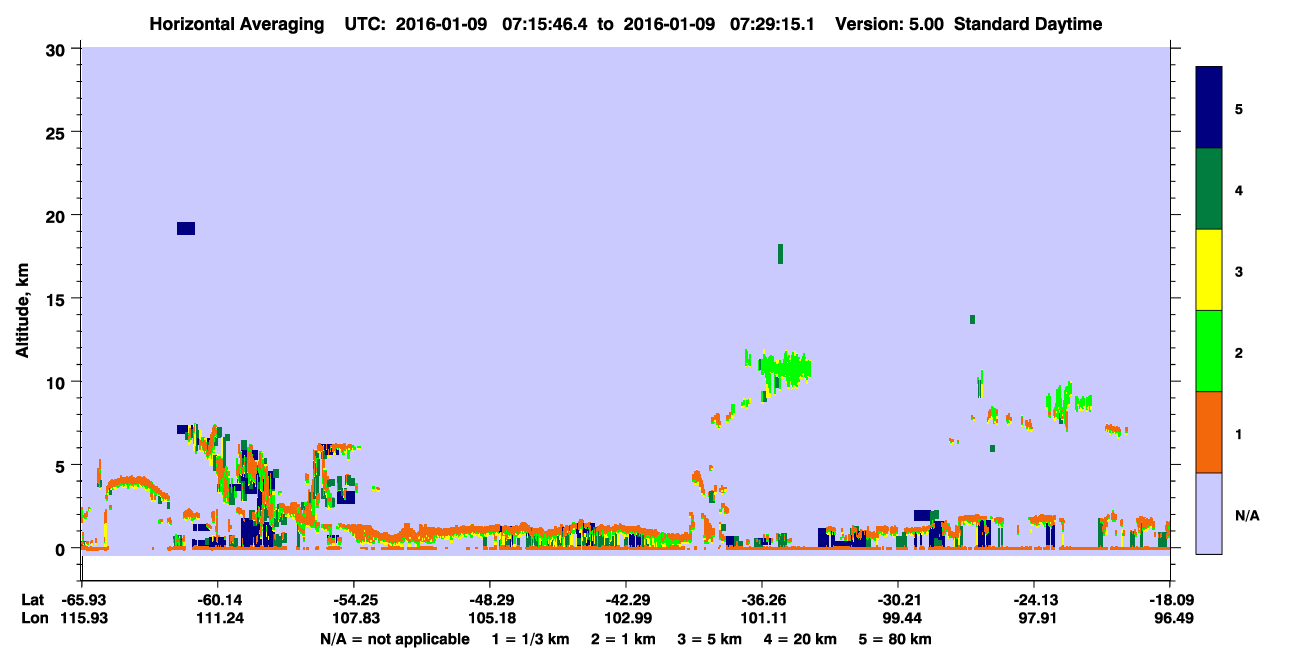Click the y-axis tick label 25
This screenshot has height=667, width=1300.
tap(57, 132)
